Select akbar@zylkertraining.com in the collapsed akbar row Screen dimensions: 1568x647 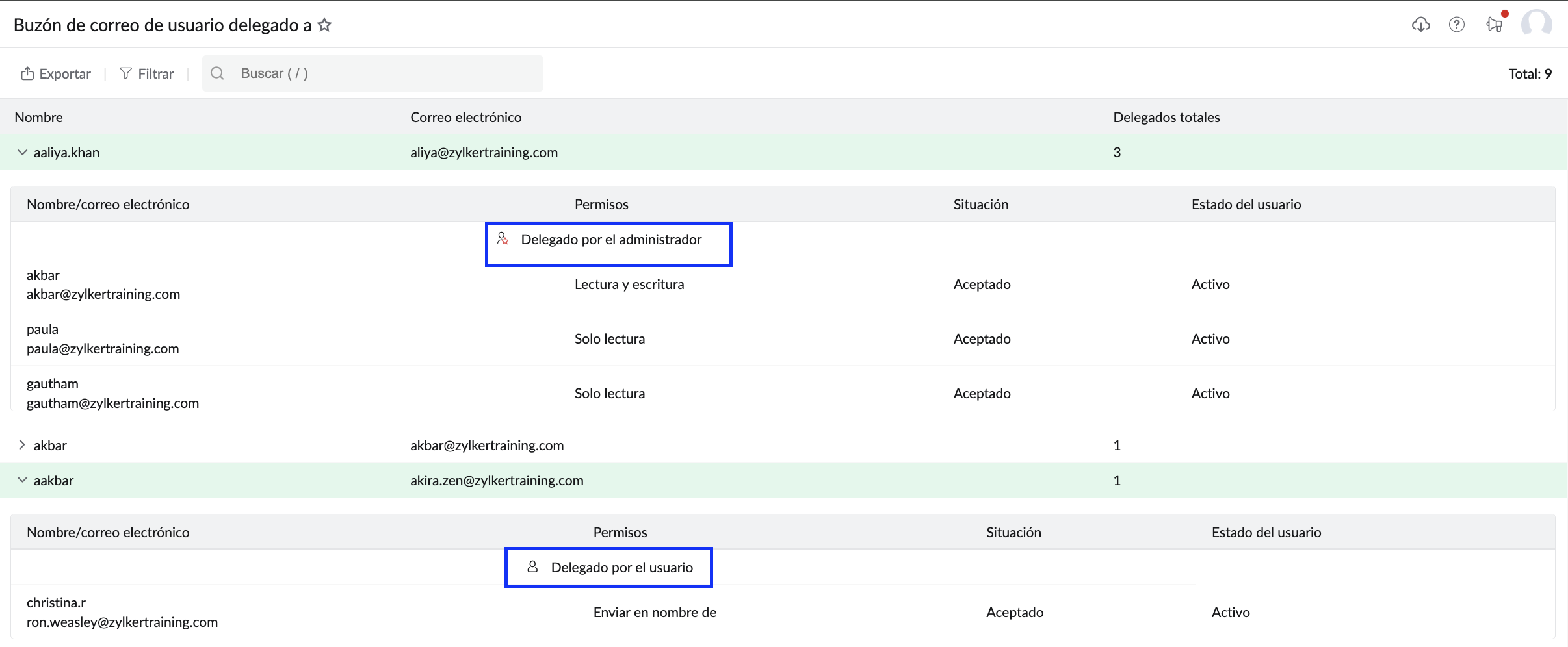pos(487,446)
